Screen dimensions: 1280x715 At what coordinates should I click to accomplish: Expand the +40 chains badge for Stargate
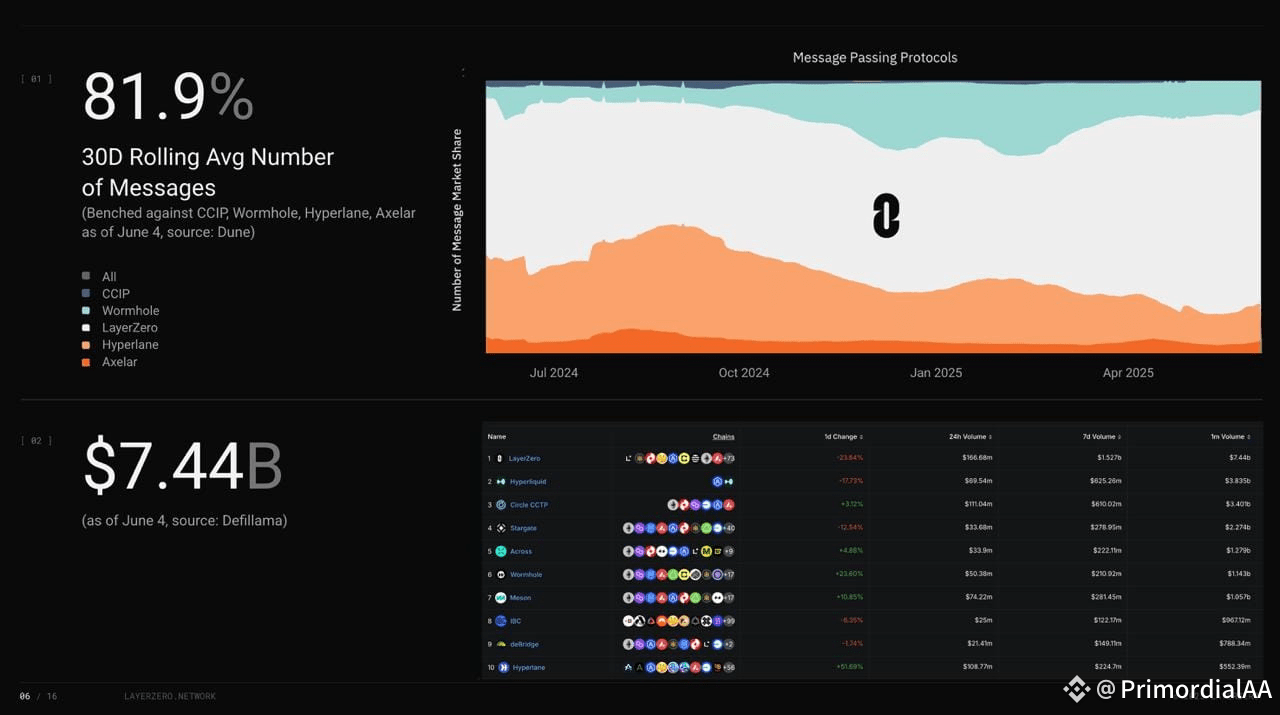click(x=729, y=528)
